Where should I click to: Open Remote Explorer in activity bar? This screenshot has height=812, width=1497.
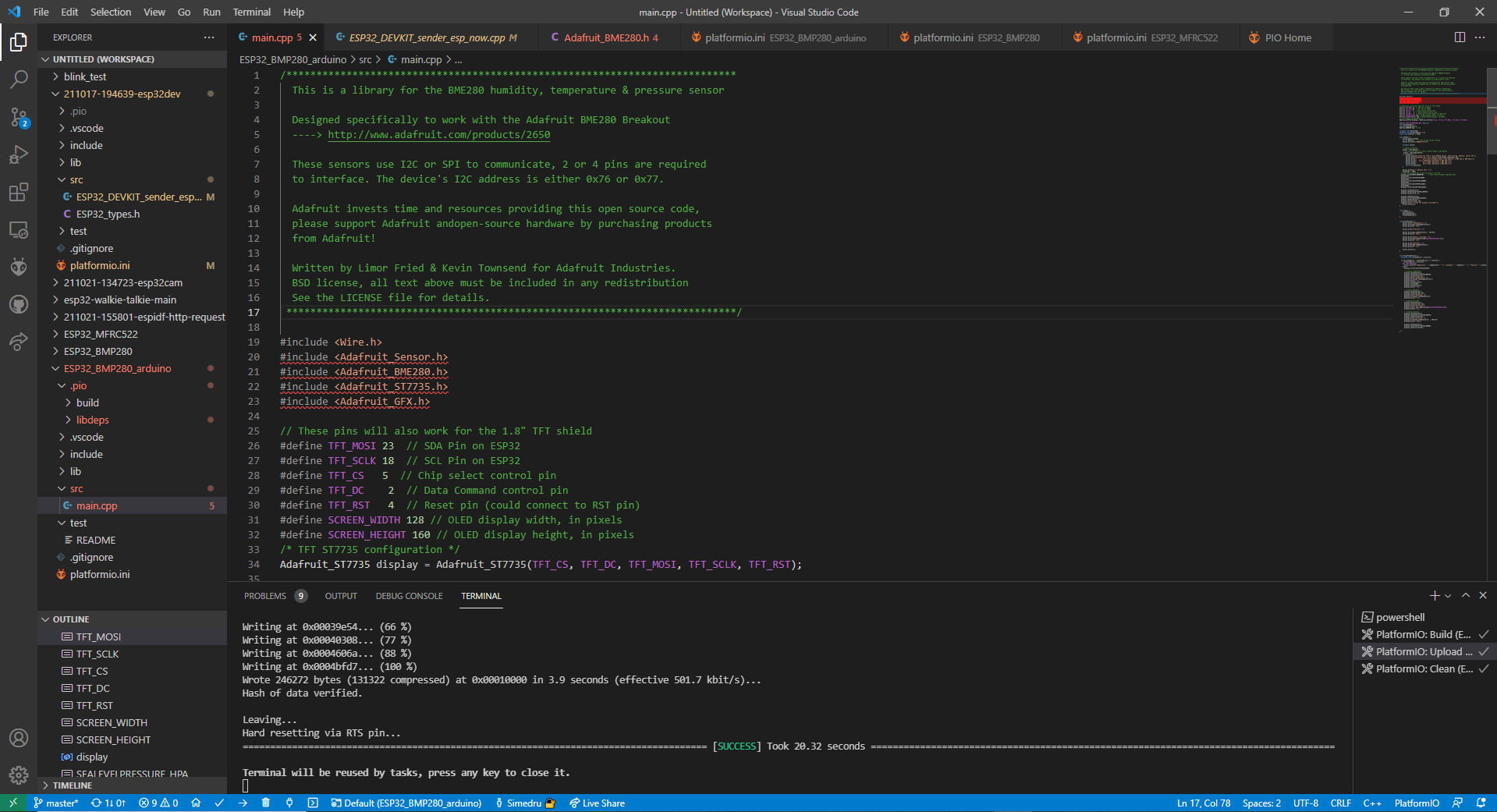click(19, 229)
